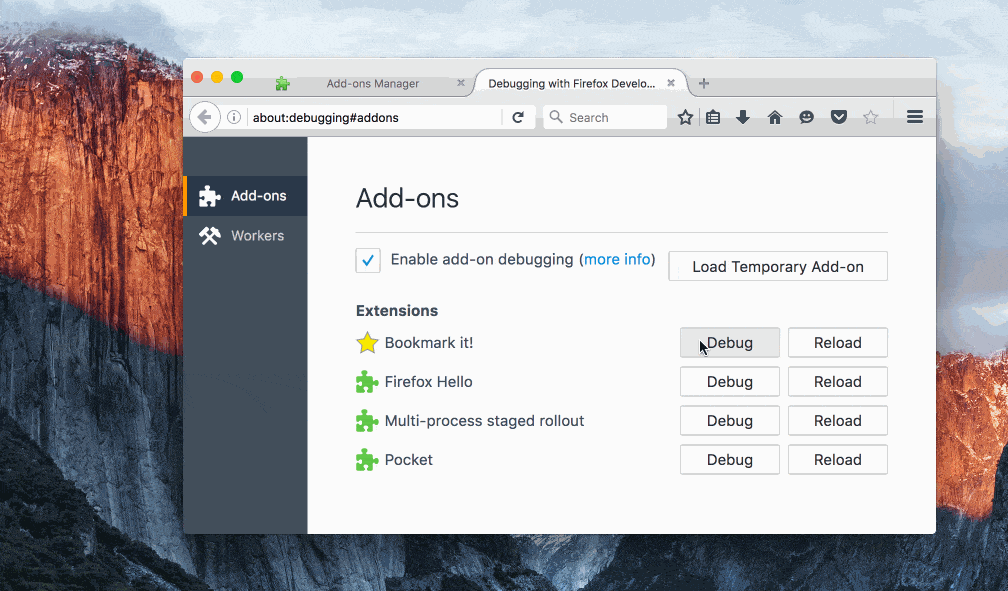
Task: Open the hamburger menu
Action: point(915,117)
